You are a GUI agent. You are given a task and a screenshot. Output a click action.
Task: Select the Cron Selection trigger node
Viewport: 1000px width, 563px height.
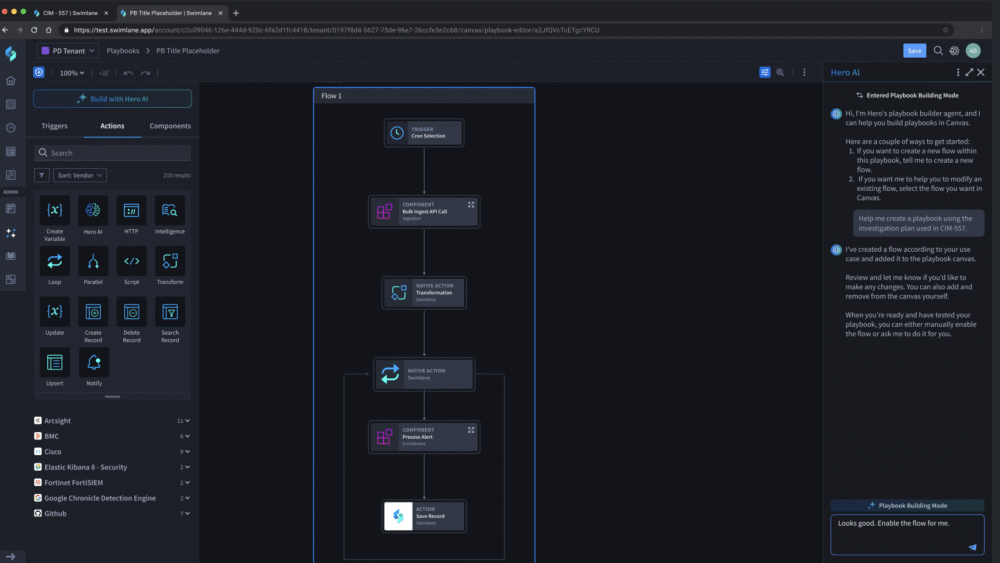click(x=424, y=133)
